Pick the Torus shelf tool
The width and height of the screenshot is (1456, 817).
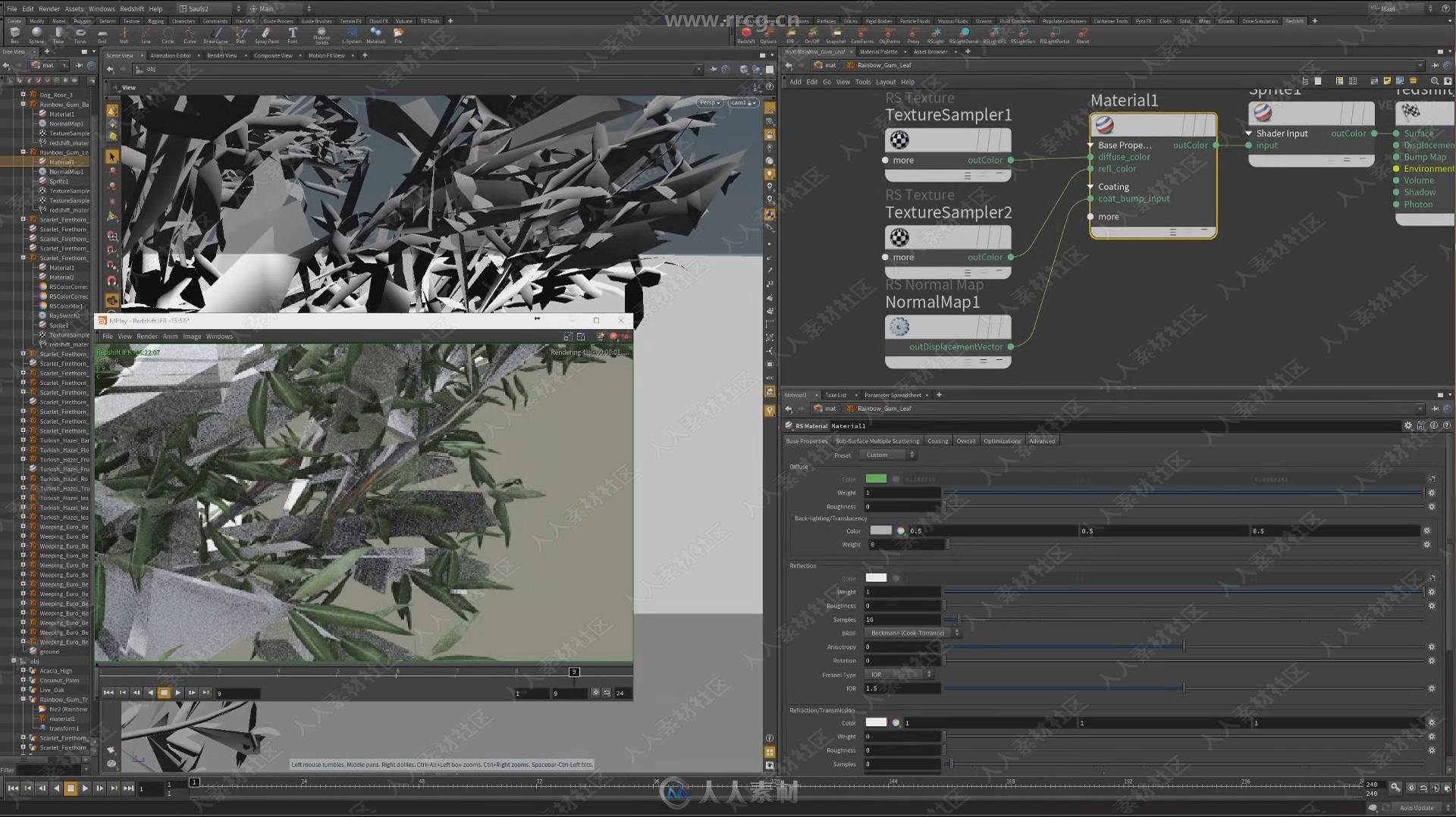(x=80, y=35)
